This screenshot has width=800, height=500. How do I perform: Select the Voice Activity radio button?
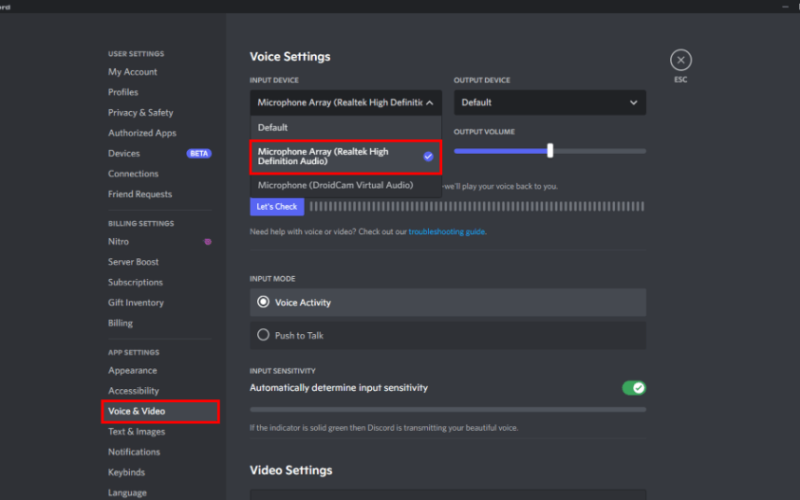[263, 302]
